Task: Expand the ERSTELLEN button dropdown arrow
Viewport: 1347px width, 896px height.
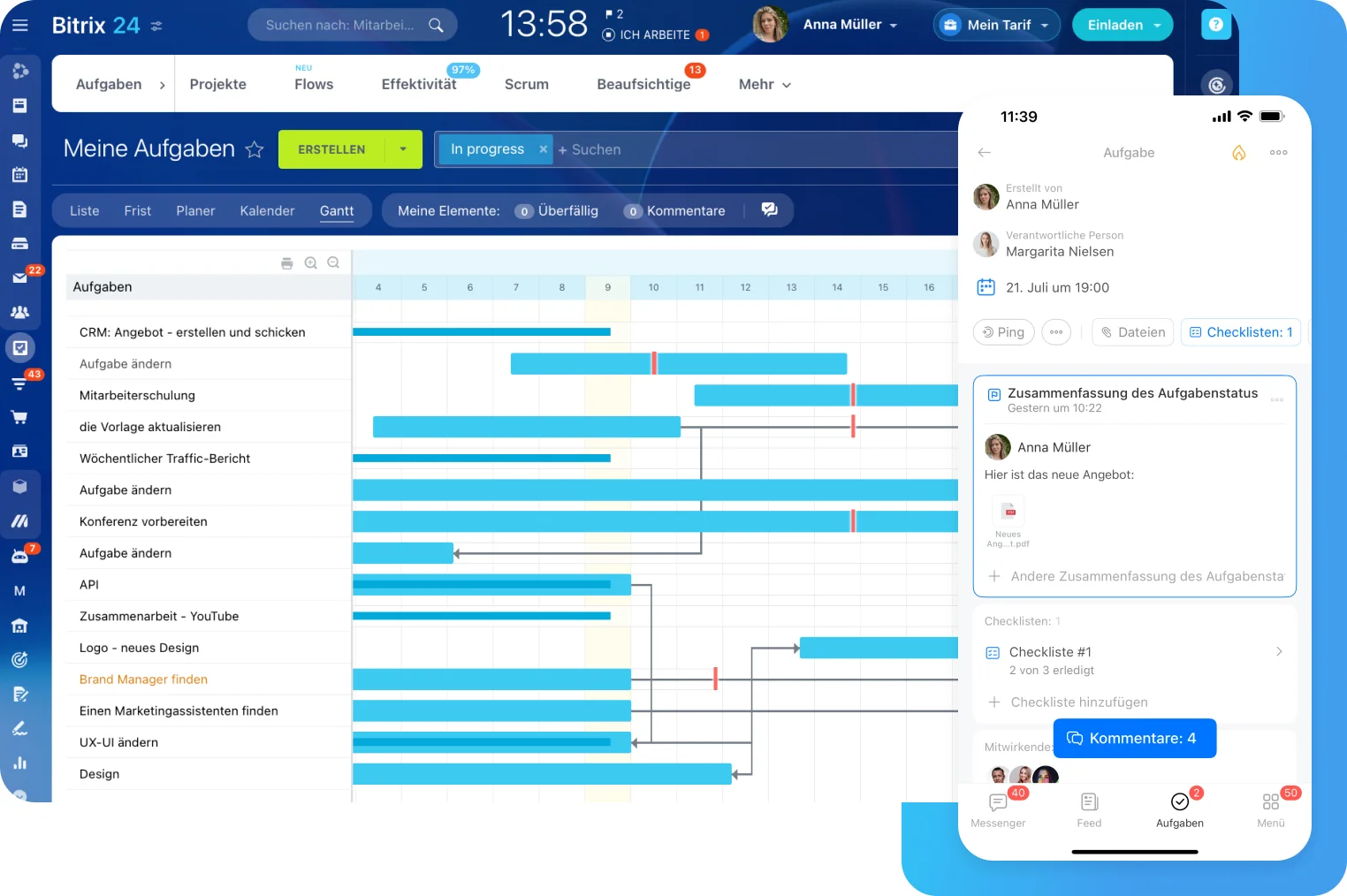Action: pos(403,149)
